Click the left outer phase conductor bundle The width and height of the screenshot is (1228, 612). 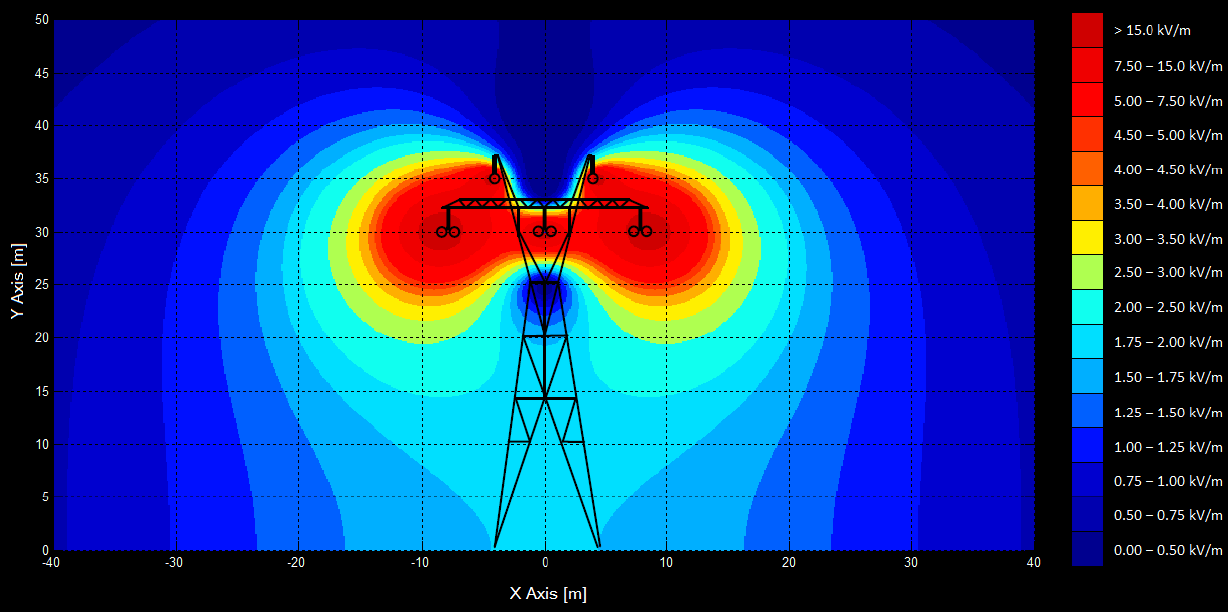pyautogui.click(x=447, y=232)
